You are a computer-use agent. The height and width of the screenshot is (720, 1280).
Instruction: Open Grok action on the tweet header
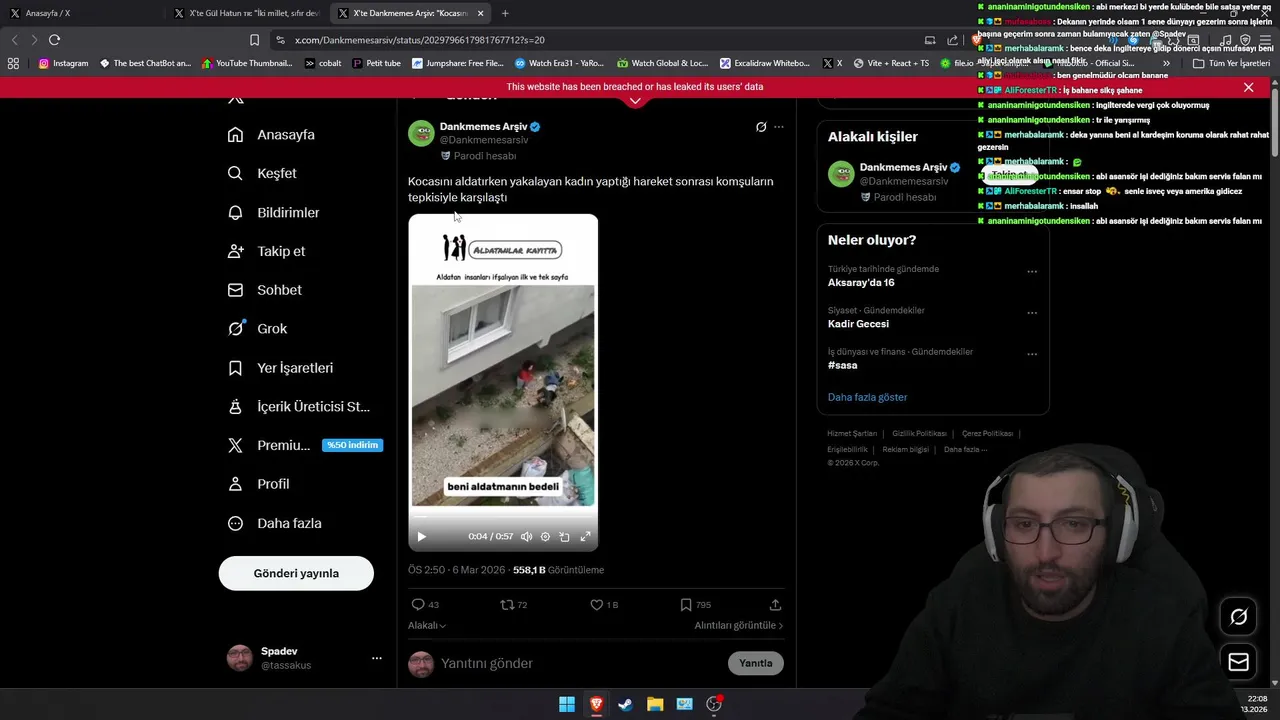(761, 127)
